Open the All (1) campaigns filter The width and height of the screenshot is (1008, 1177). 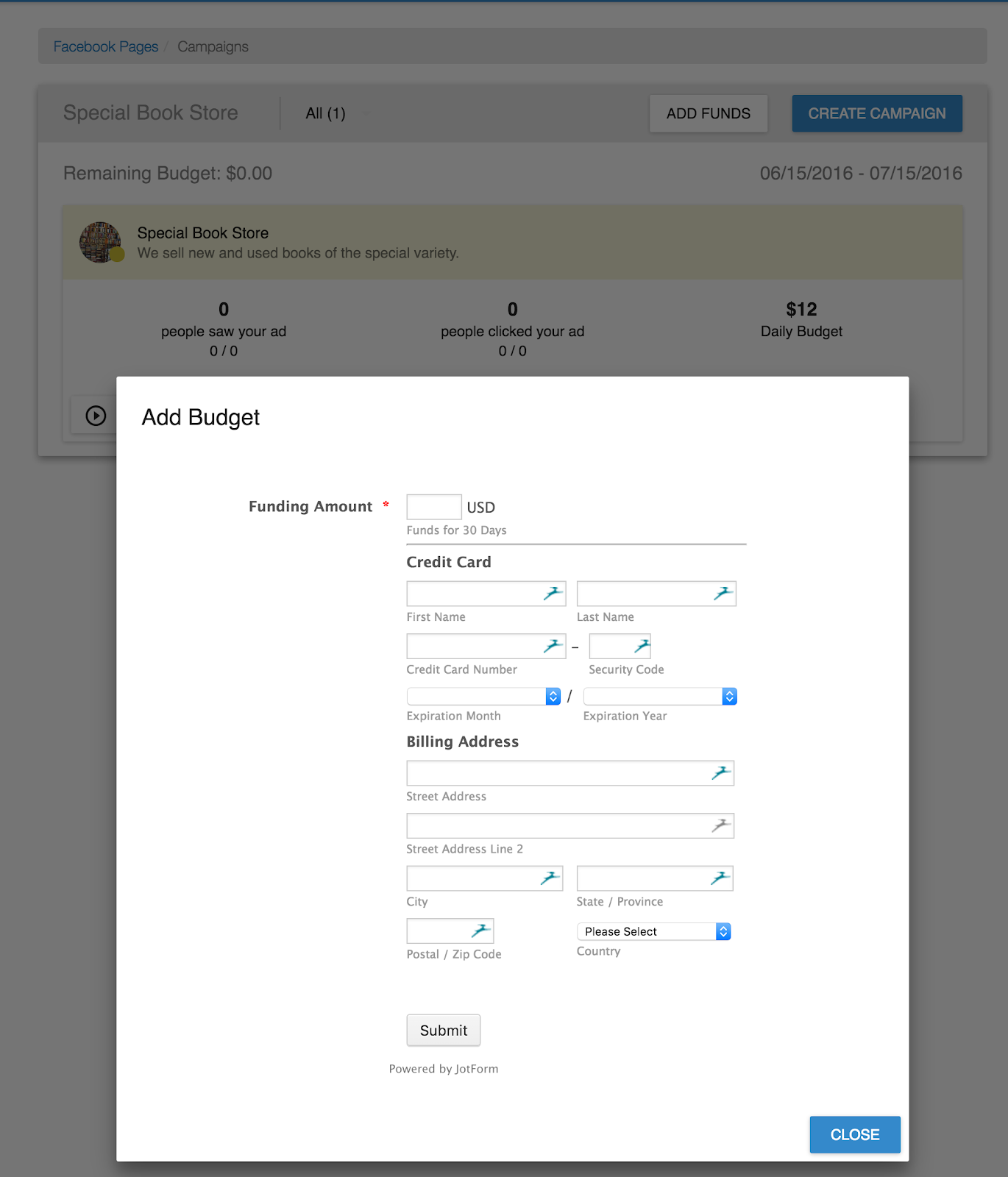tap(336, 113)
